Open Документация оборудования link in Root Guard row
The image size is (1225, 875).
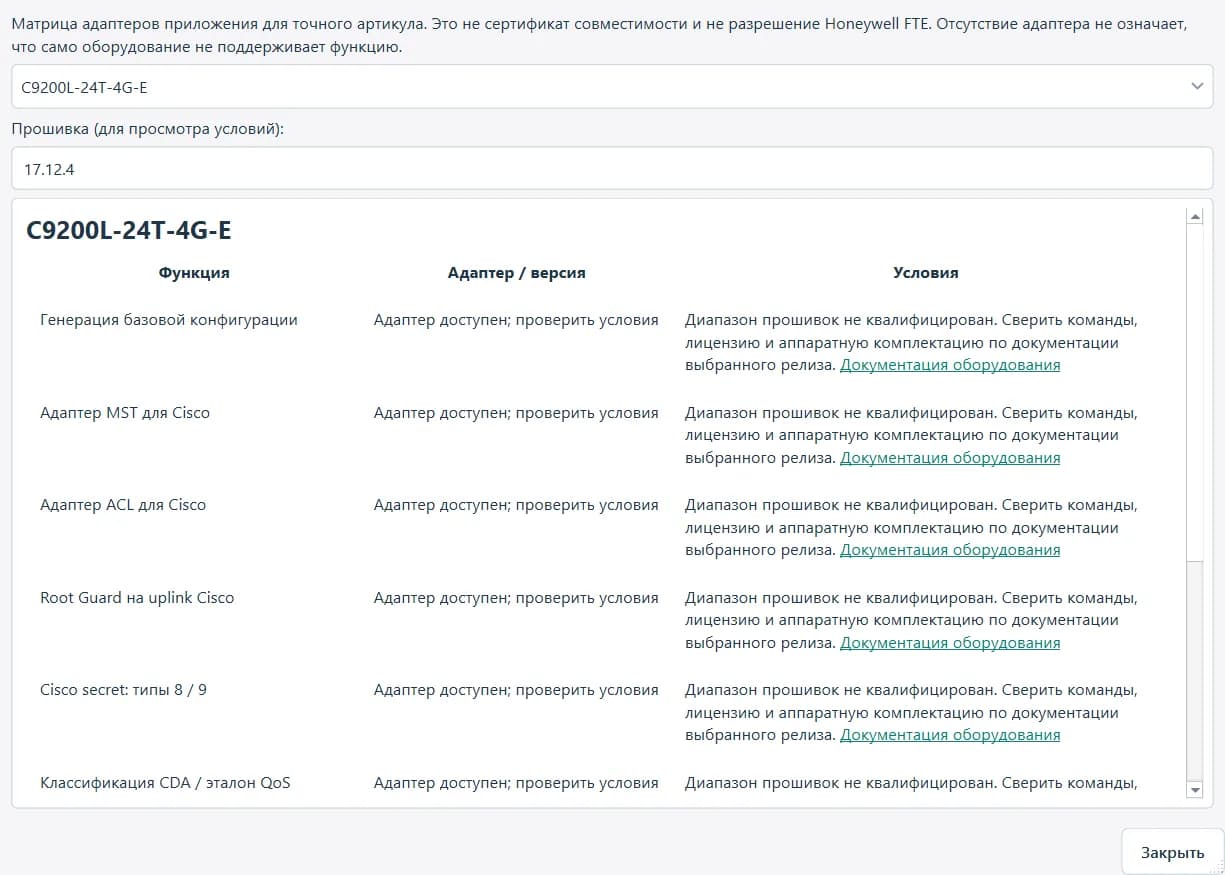(950, 643)
